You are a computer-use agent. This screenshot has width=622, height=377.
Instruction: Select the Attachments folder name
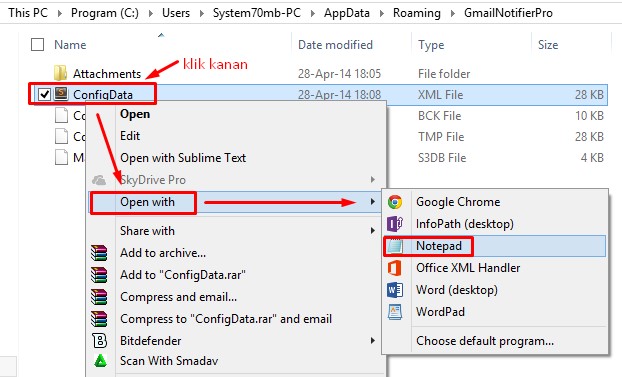(x=107, y=74)
